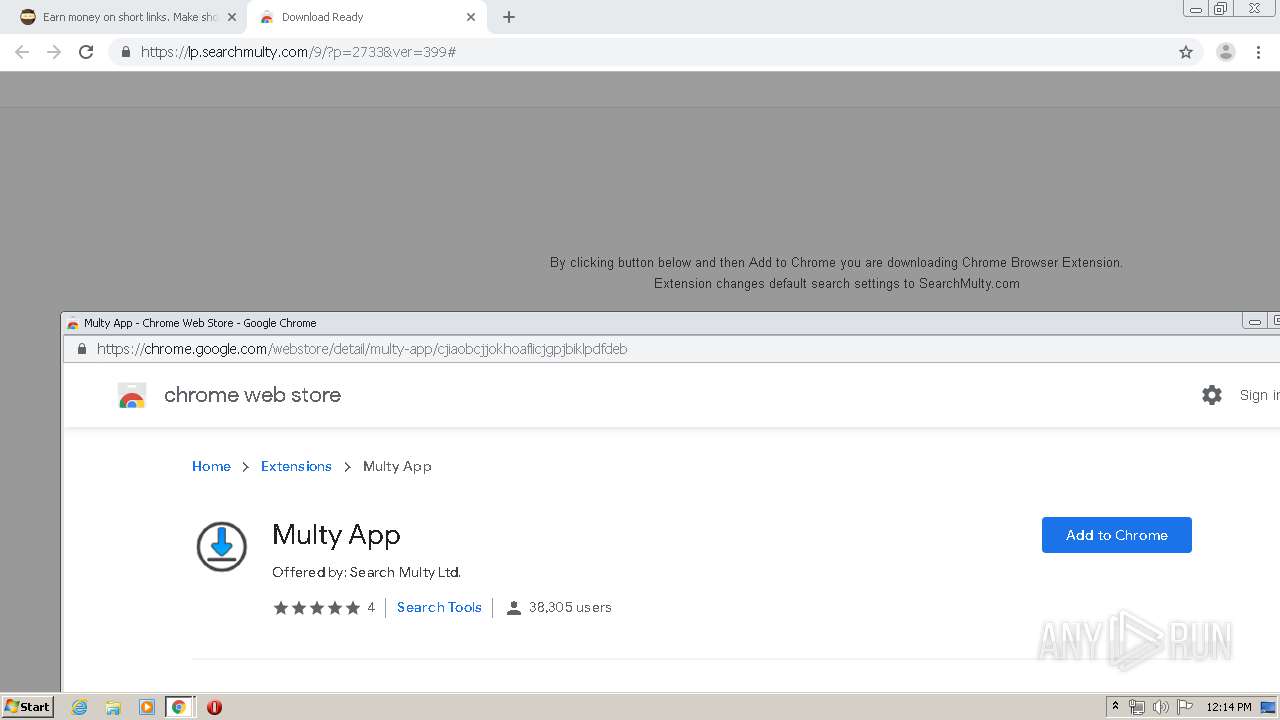Click the red Opera taskbar icon
The image size is (1280, 720).
pos(214,707)
